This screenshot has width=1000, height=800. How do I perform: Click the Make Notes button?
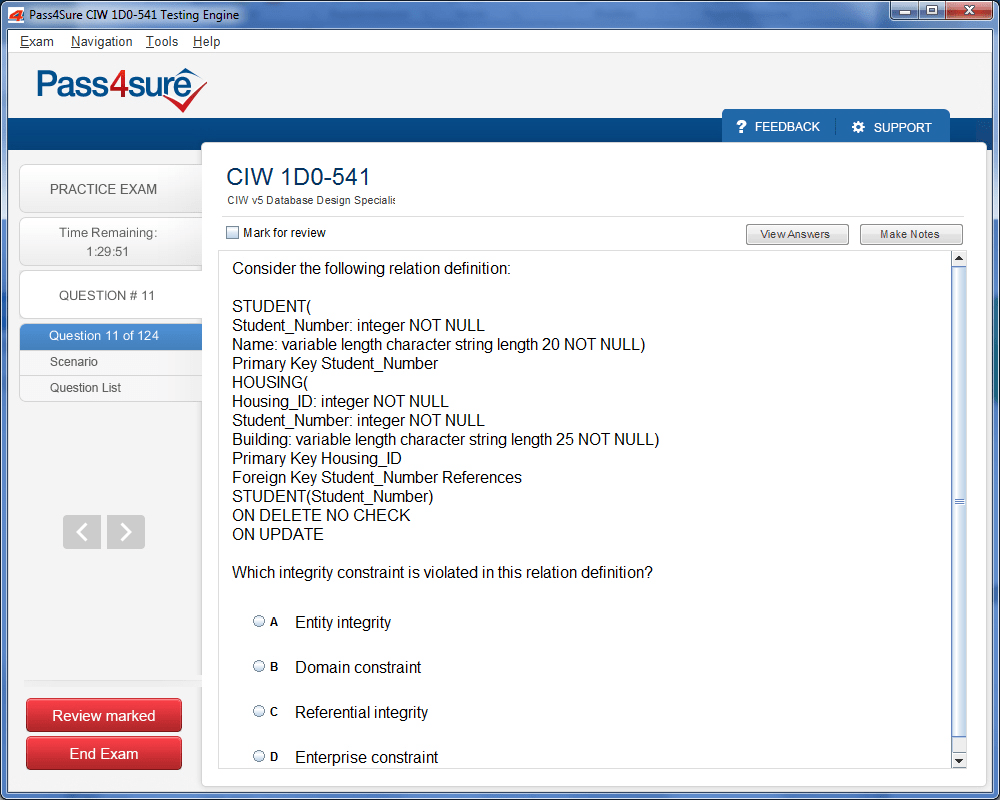(911, 234)
